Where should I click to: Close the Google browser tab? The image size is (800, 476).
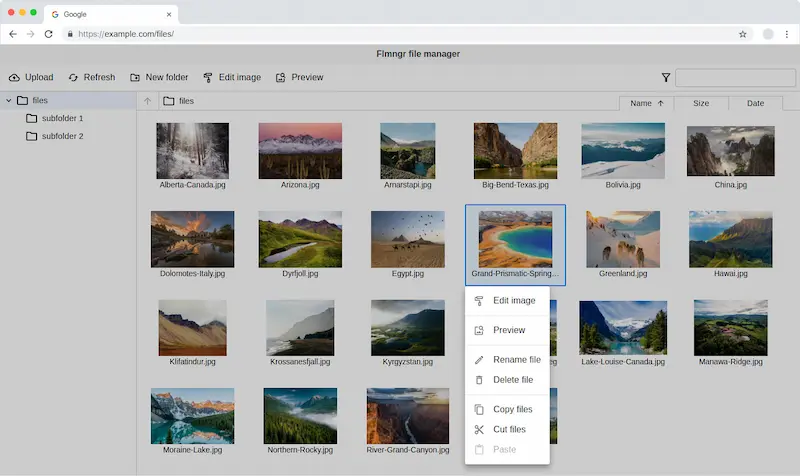pos(169,14)
